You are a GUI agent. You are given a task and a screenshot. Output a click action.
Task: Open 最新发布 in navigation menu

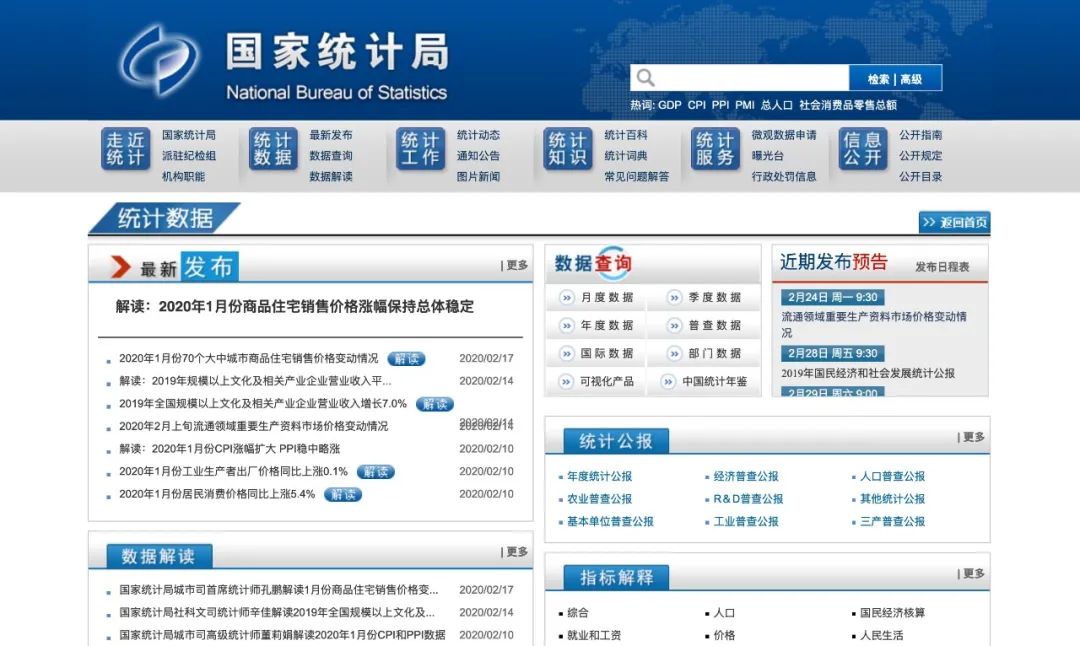tap(331, 135)
